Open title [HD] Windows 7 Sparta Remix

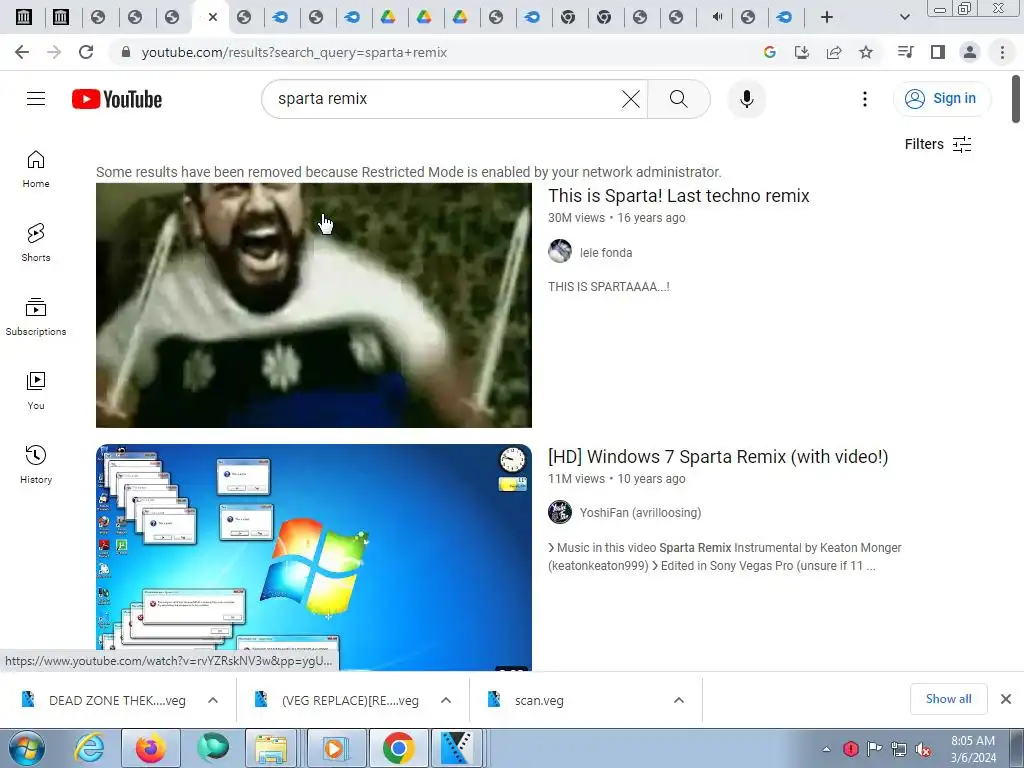(718, 456)
